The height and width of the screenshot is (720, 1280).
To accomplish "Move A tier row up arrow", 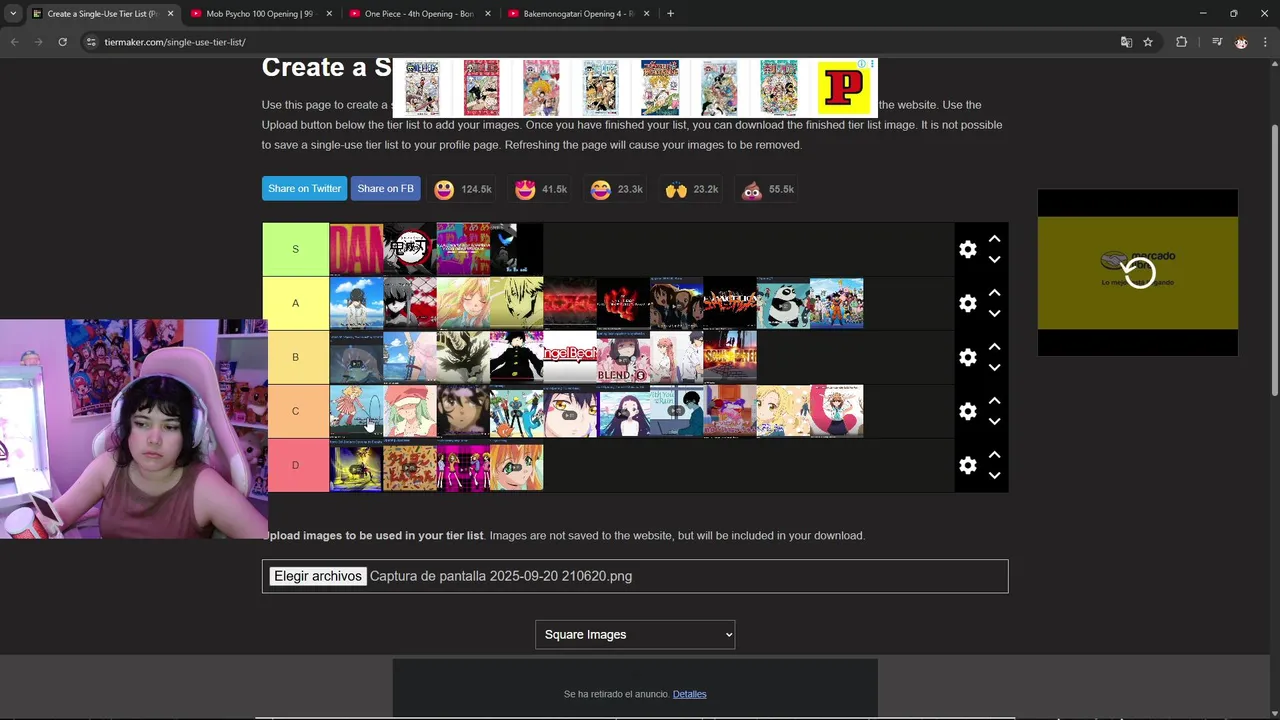I will (x=994, y=293).
